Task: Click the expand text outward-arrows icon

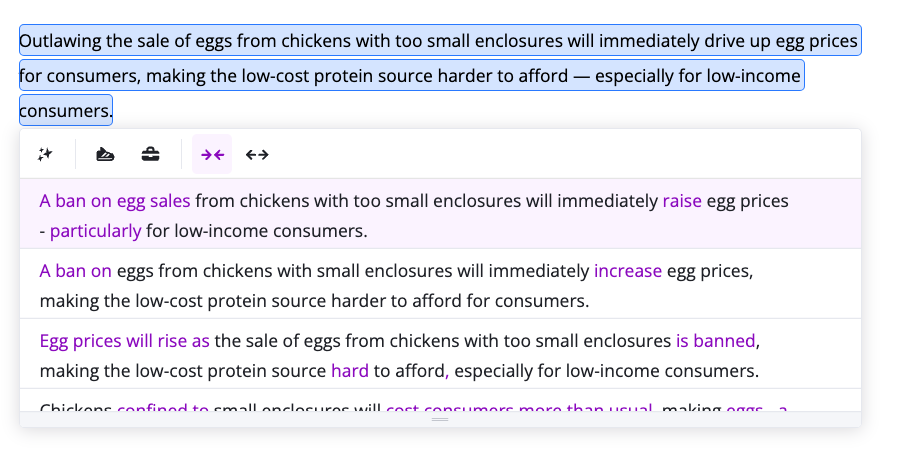Action: [257, 154]
